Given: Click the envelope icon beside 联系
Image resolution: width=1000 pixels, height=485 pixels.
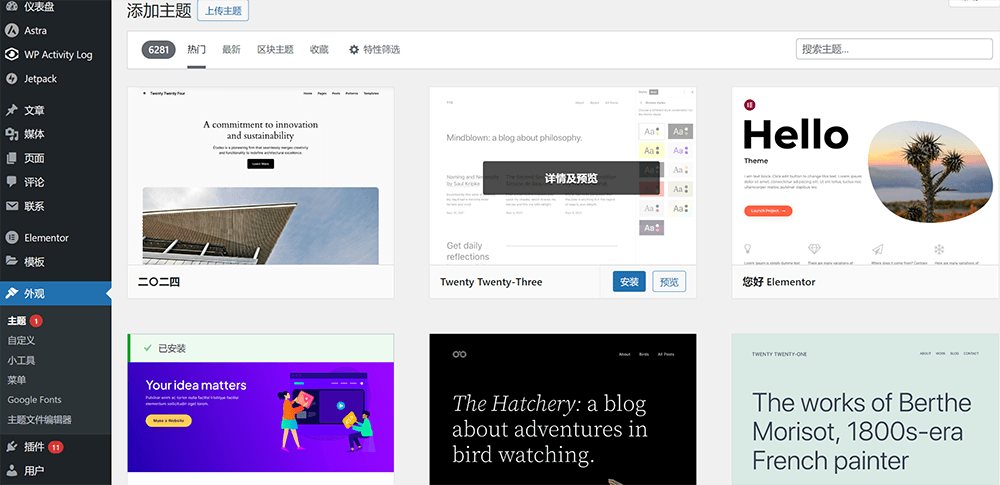Looking at the screenshot, I should click(x=11, y=206).
